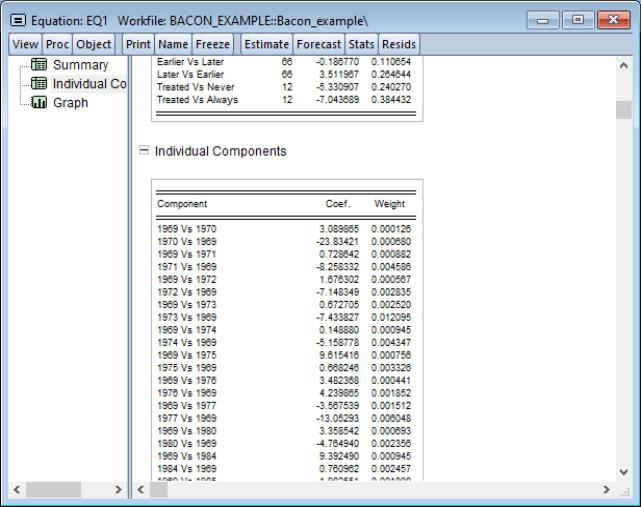Collapse the Individual Components section
Screen dimensions: 641x507
pyautogui.click(x=144, y=152)
